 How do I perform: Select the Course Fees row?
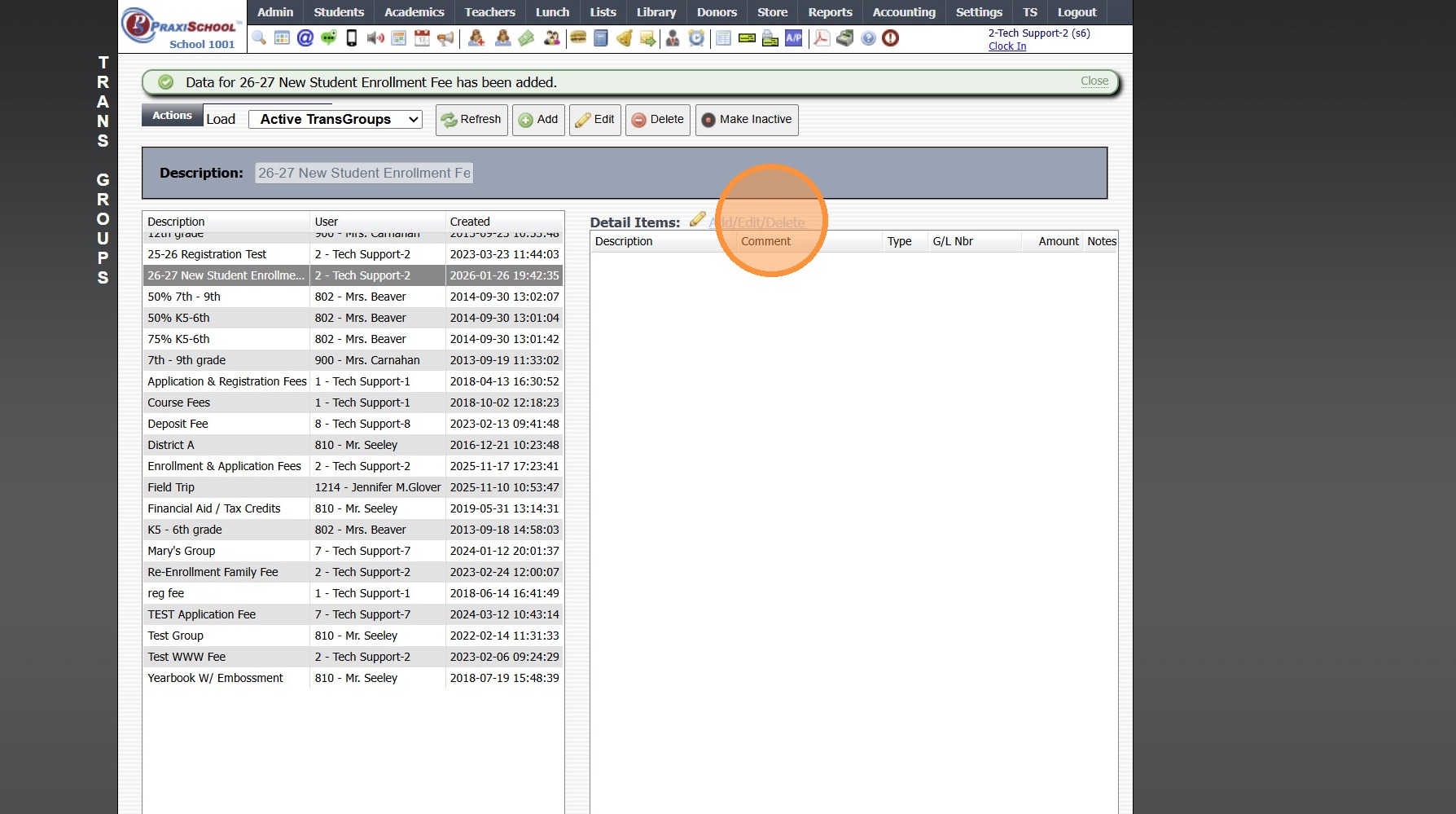pyautogui.click(x=353, y=403)
